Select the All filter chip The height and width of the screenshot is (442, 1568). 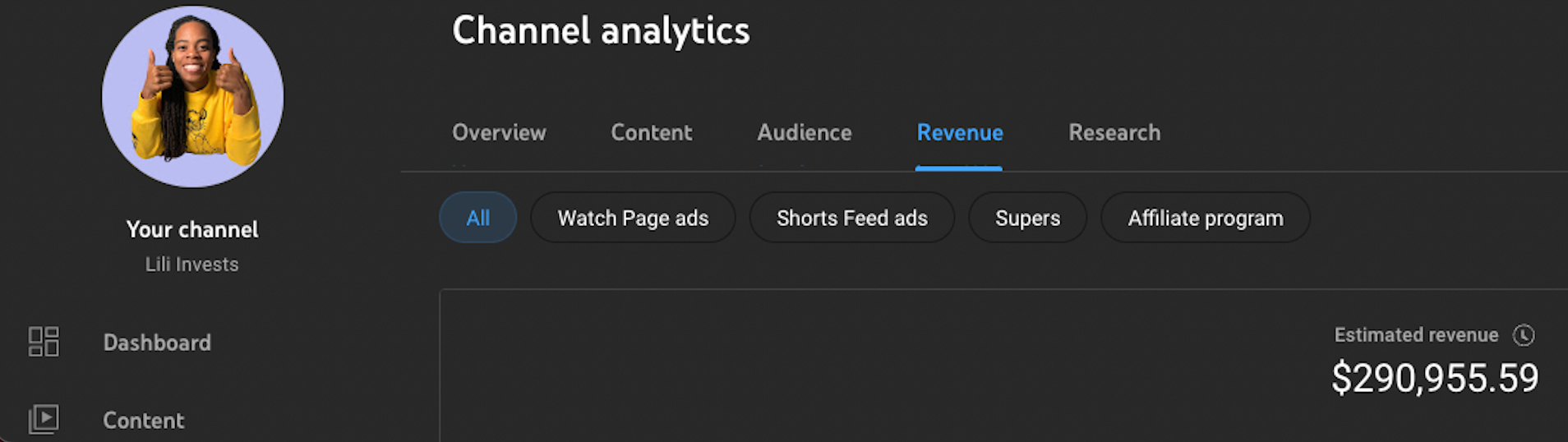[478, 218]
